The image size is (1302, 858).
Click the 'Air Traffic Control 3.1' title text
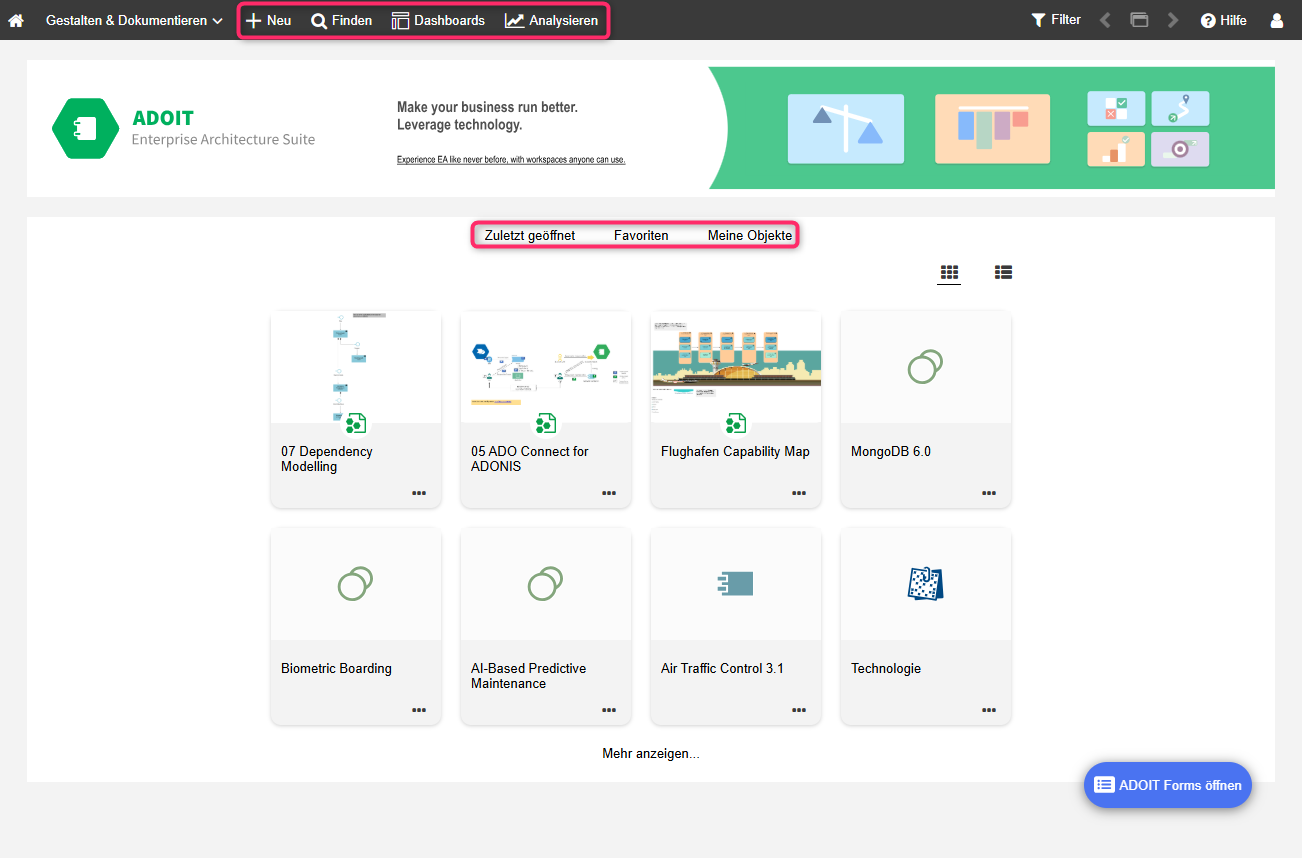(x=722, y=669)
